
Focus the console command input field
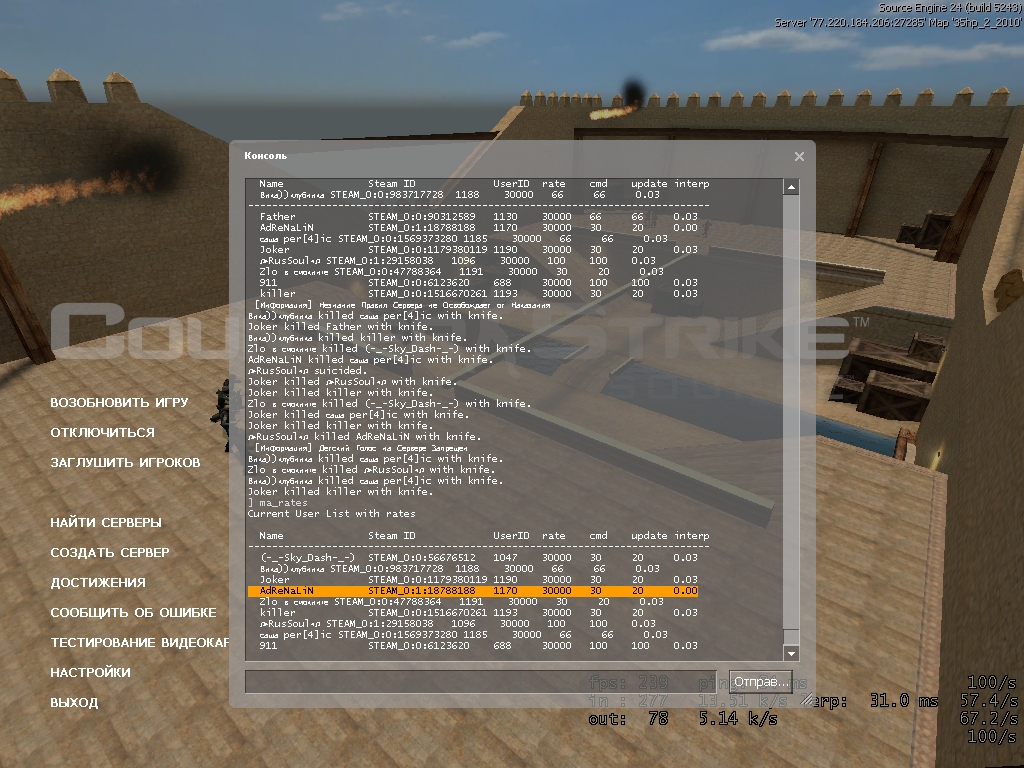pyautogui.click(x=481, y=682)
